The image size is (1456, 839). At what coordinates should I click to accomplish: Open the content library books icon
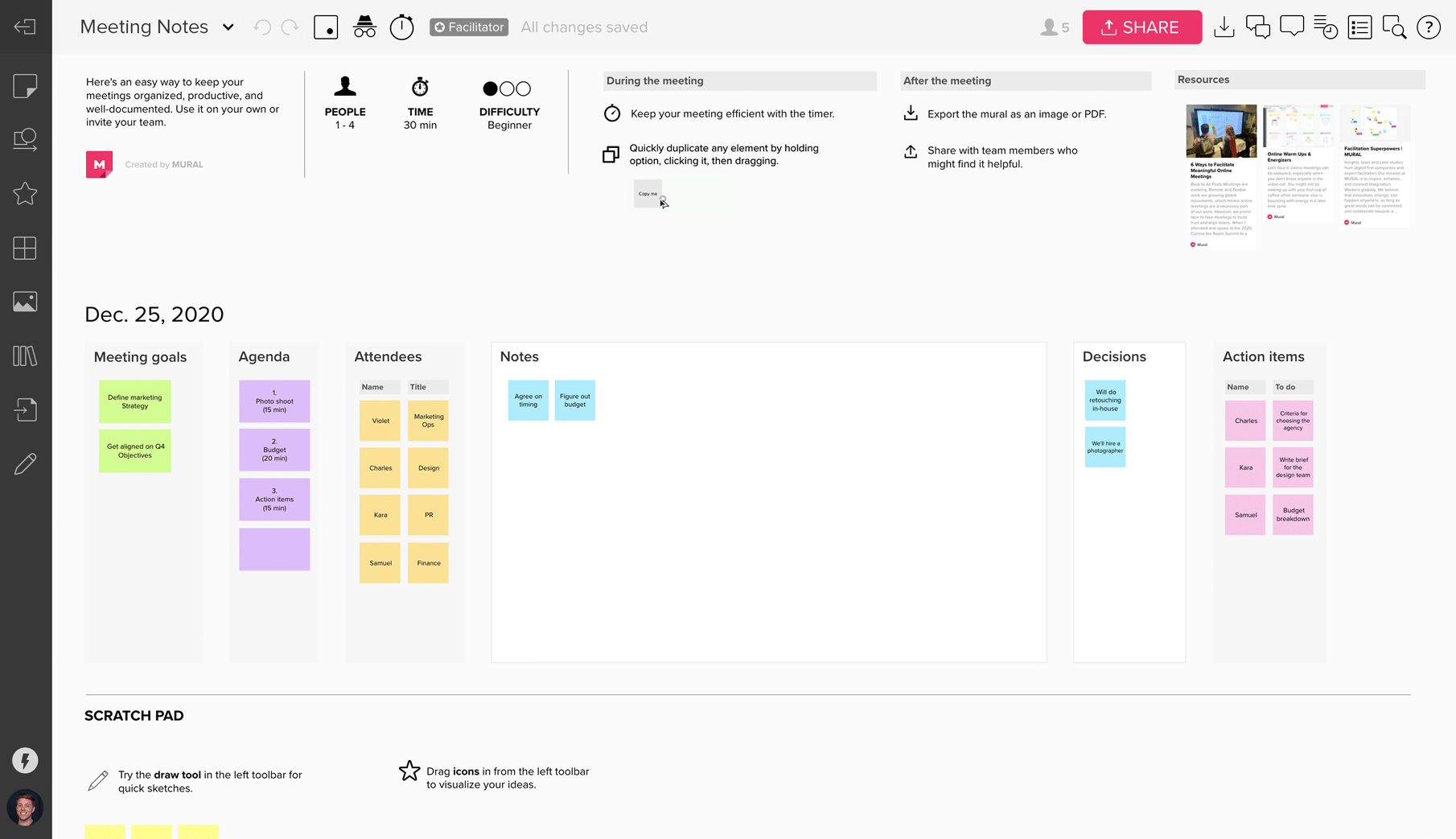[25, 356]
